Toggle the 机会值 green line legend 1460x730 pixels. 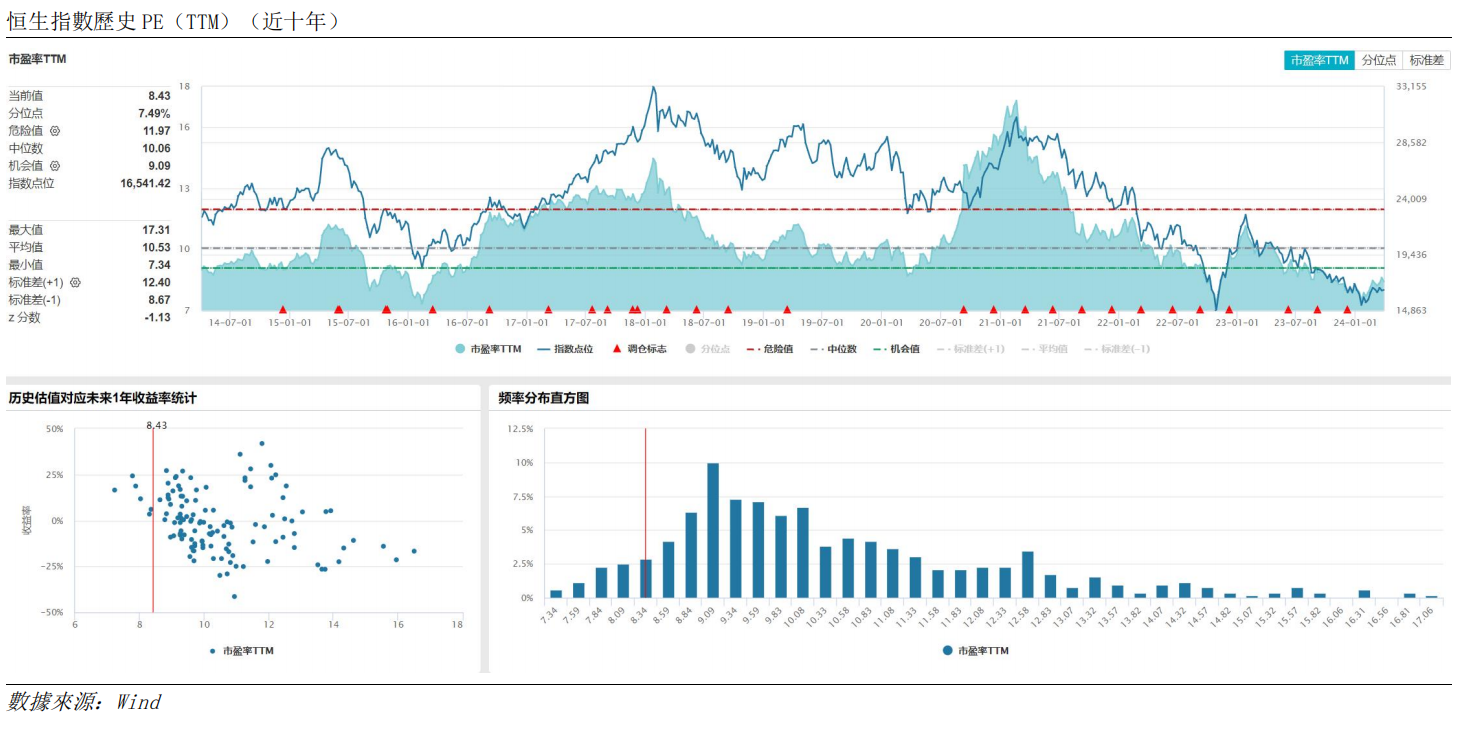pos(897,349)
